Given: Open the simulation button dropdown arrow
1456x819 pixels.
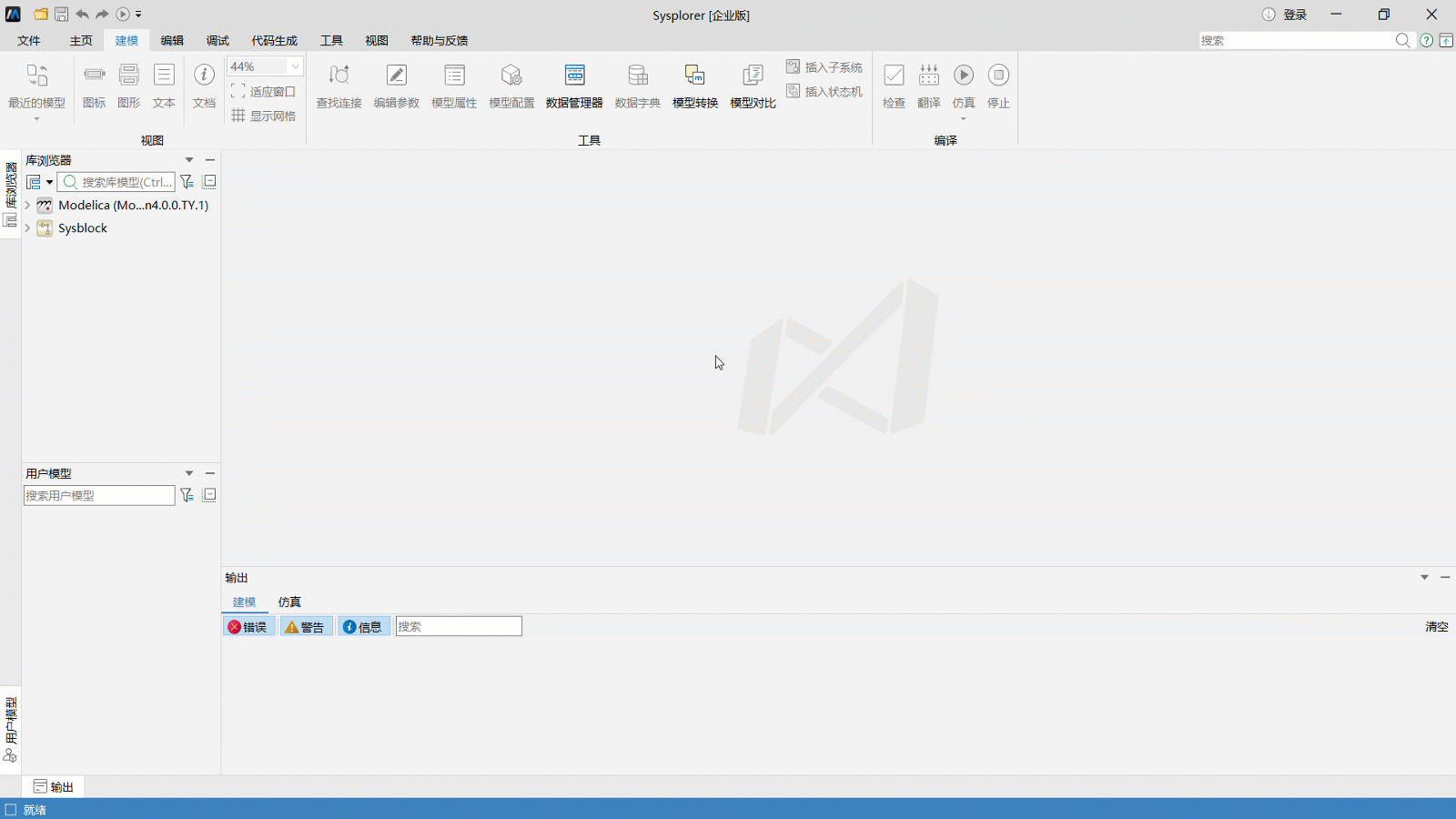Looking at the screenshot, I should (x=964, y=118).
